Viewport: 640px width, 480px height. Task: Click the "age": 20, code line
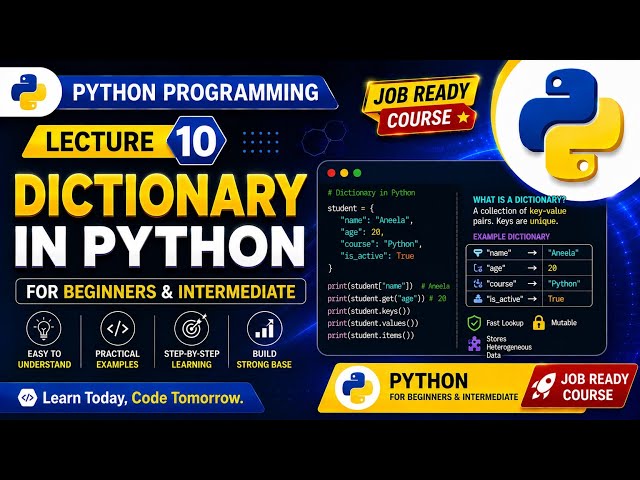pos(362,232)
